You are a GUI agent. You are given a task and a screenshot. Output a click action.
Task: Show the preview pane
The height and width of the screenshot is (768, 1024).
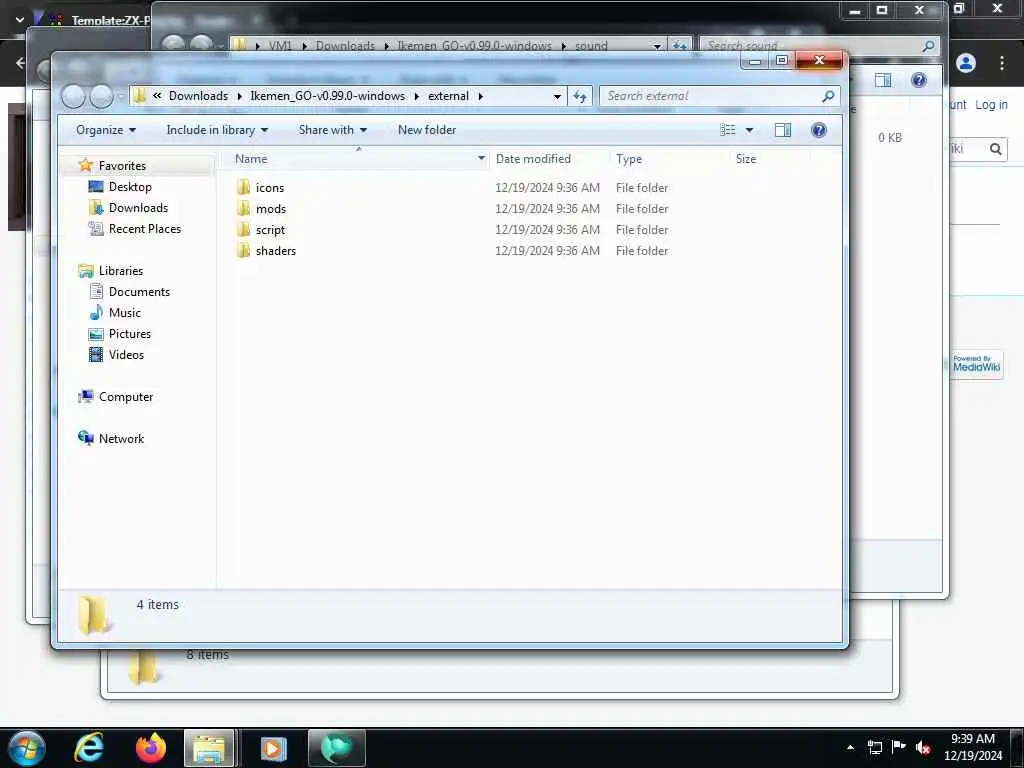click(782, 130)
